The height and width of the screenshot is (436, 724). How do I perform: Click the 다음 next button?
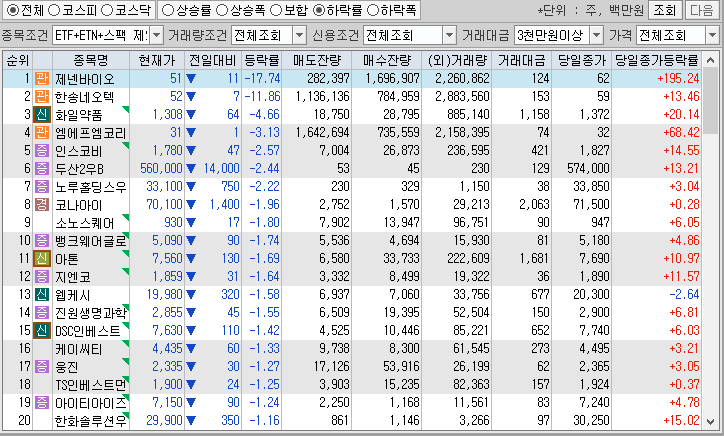tap(702, 10)
